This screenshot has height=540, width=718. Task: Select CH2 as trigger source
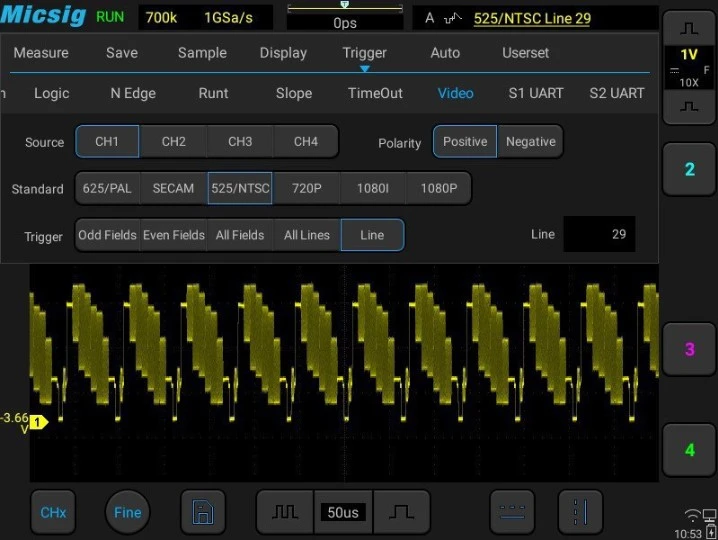(x=174, y=142)
